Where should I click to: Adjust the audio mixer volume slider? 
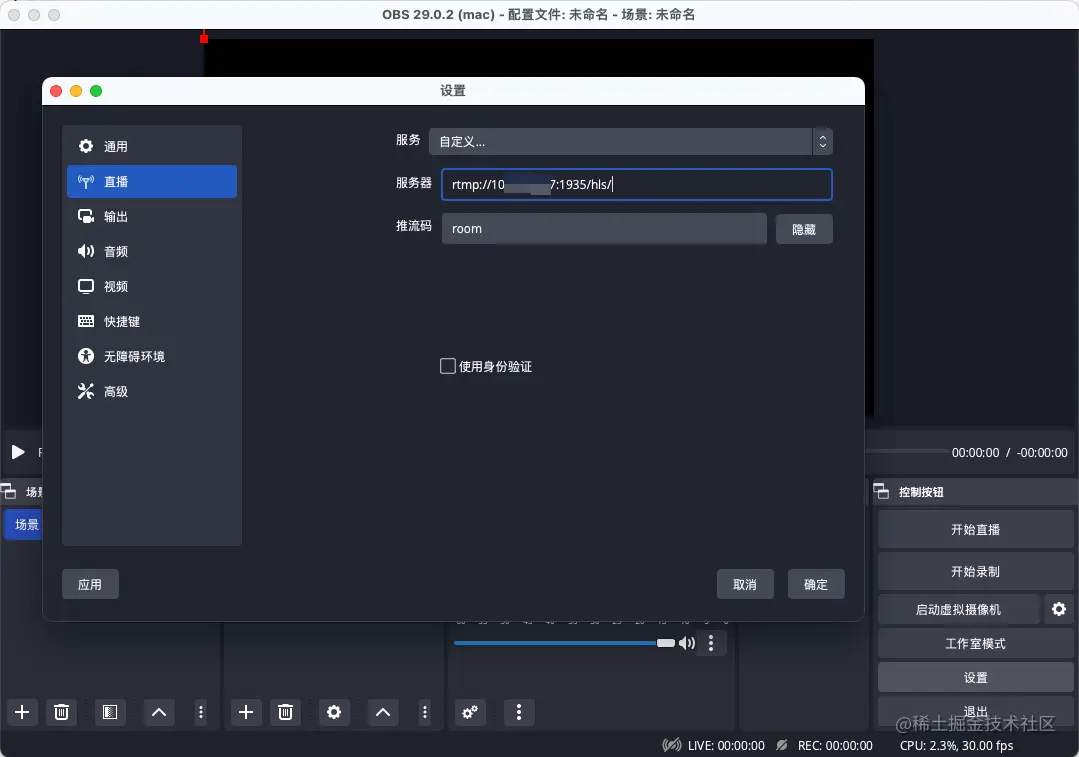tap(564, 643)
